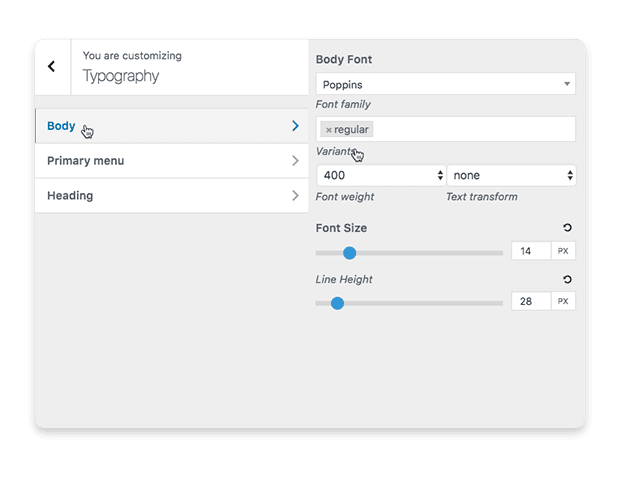
Task: Click the chevron beside Primary menu
Action: click(x=295, y=161)
